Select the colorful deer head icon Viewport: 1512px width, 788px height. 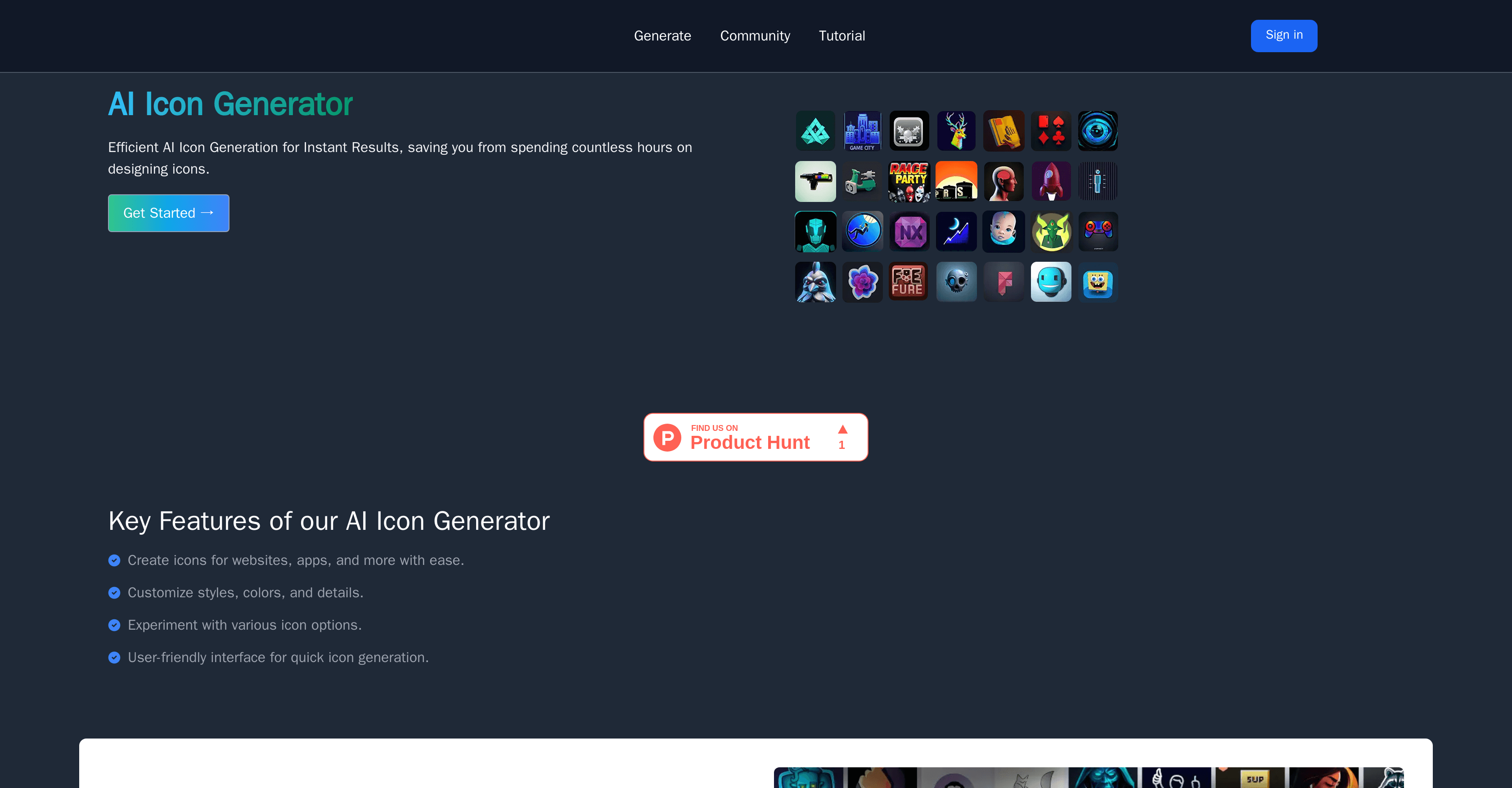coord(956,131)
